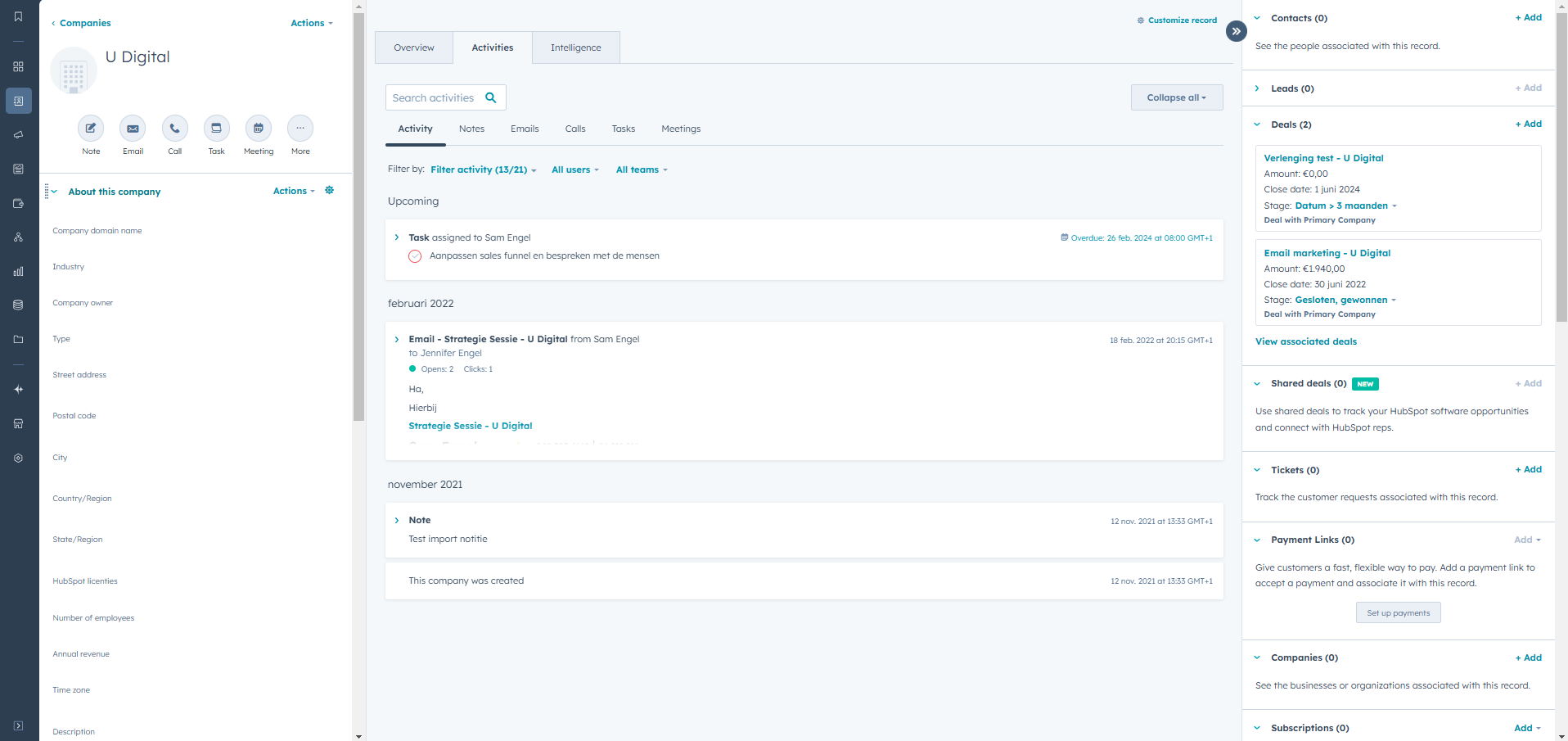
Task: Open the gear settings for About this company
Action: 329,190
